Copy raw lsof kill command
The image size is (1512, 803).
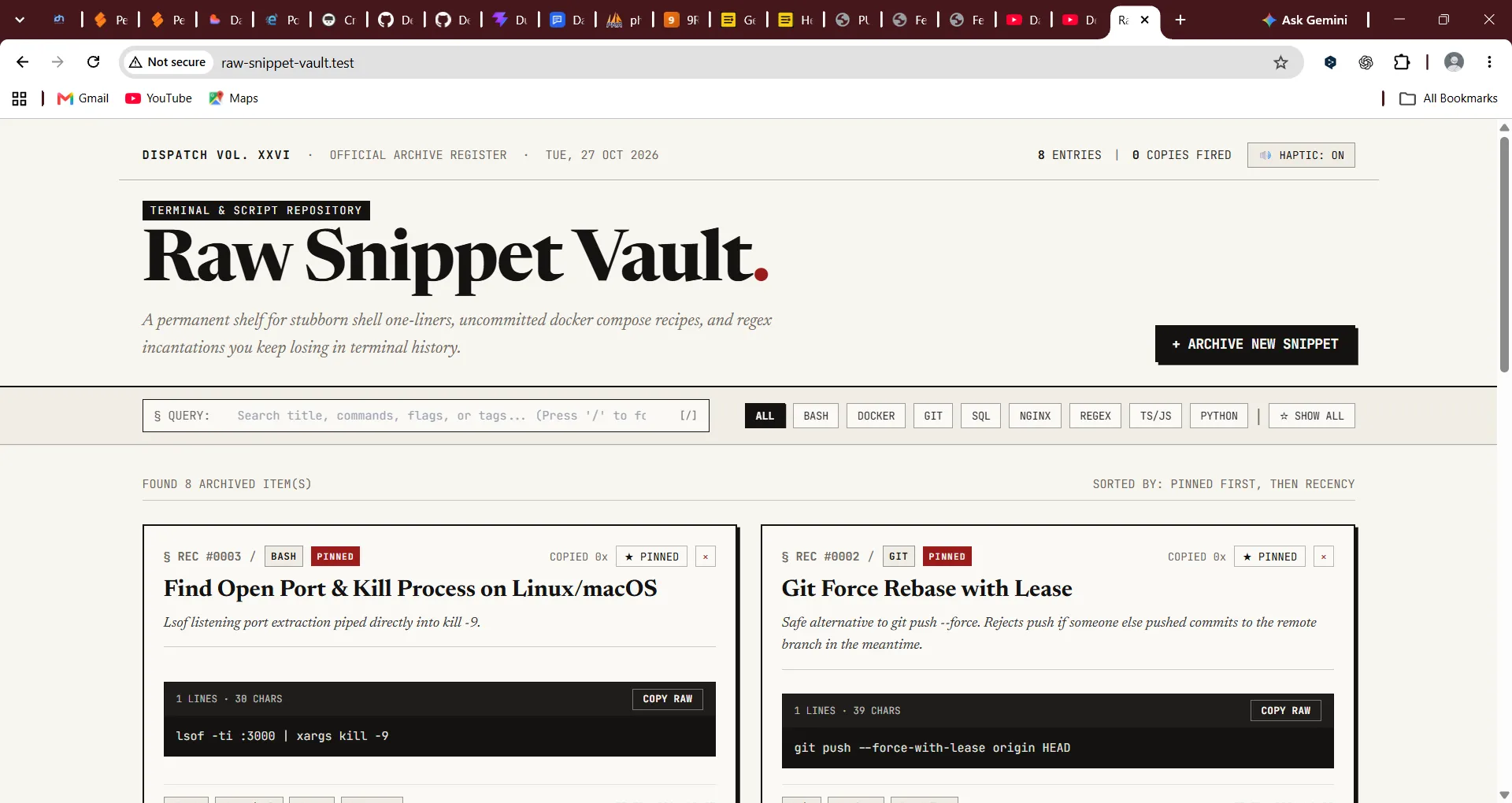pyautogui.click(x=667, y=699)
